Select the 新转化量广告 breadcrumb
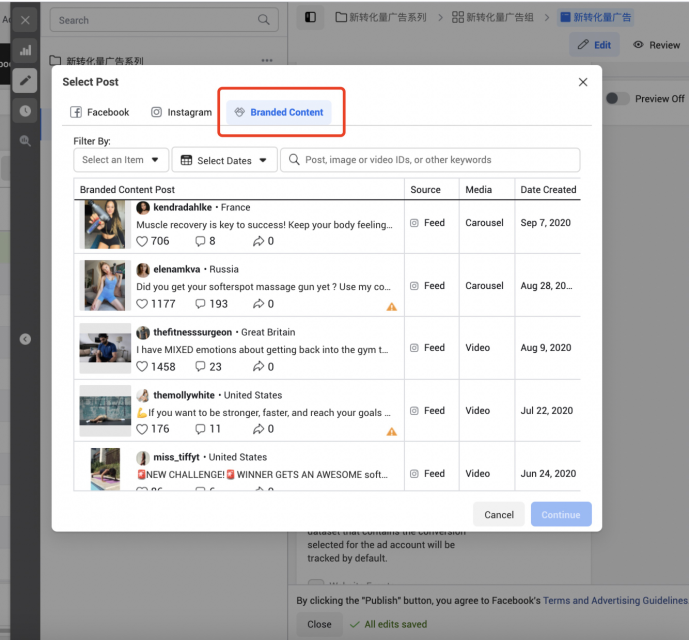Screen dimensions: 689x640 point(595,17)
